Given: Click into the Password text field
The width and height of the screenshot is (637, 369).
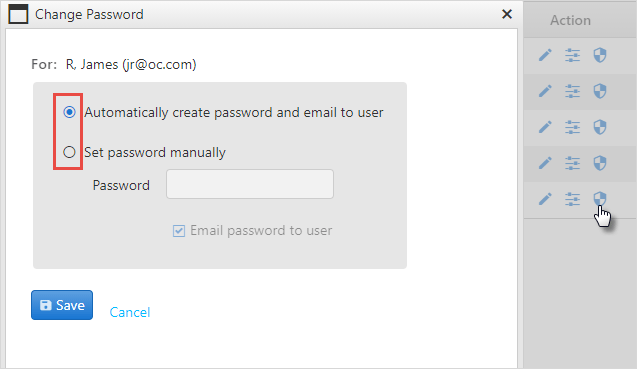Looking at the screenshot, I should click(x=250, y=184).
